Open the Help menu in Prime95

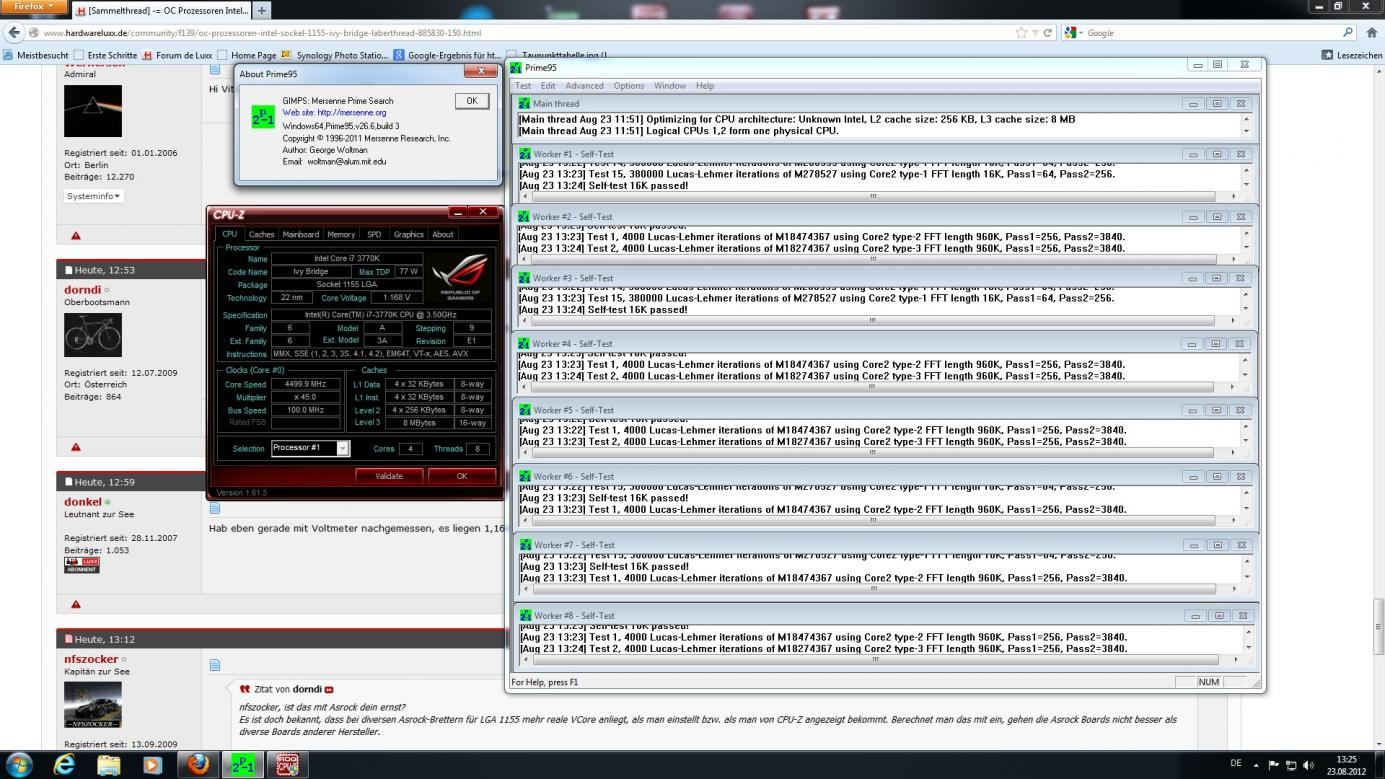pyautogui.click(x=705, y=86)
